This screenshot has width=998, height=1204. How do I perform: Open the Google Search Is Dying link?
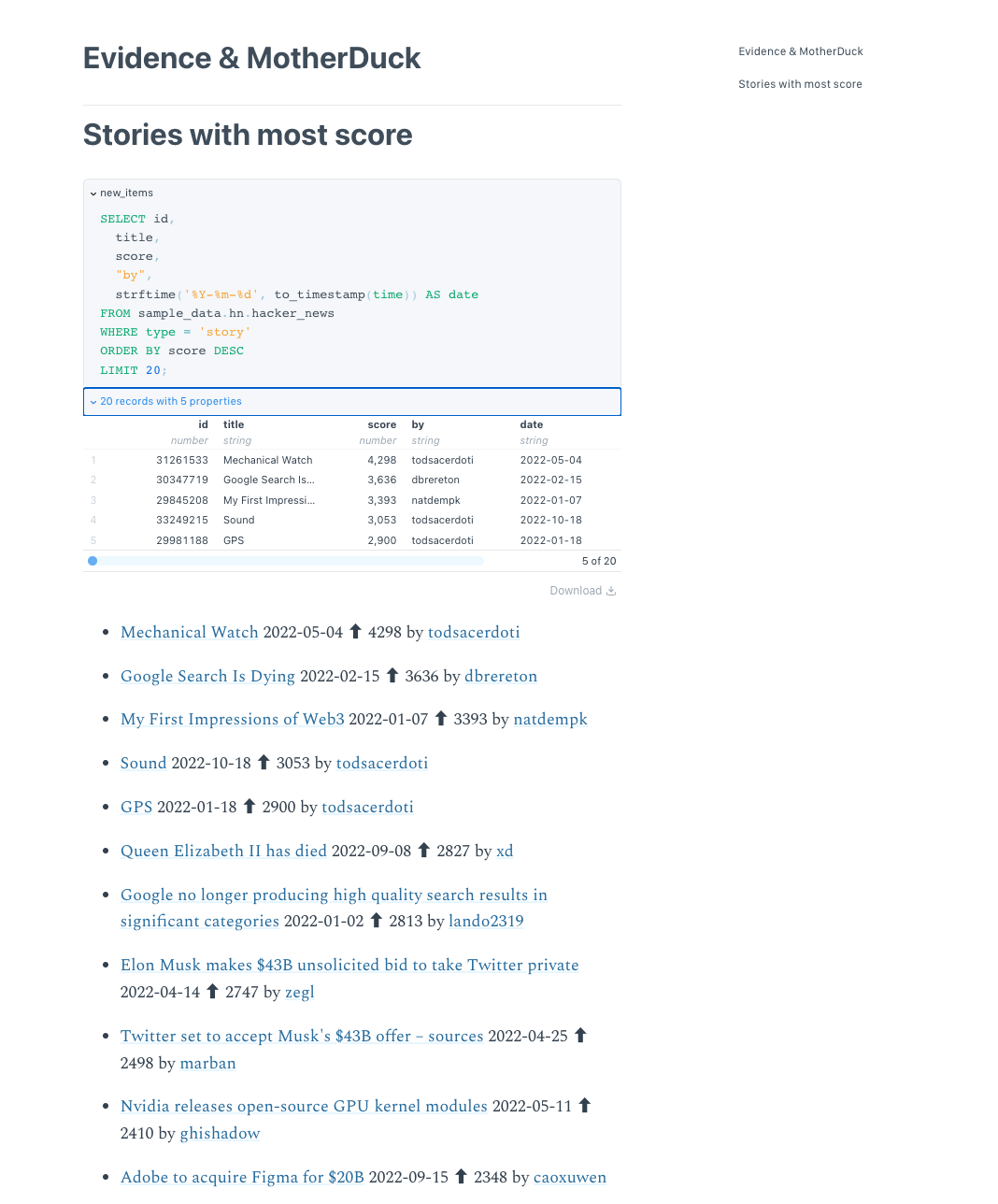pos(207,676)
